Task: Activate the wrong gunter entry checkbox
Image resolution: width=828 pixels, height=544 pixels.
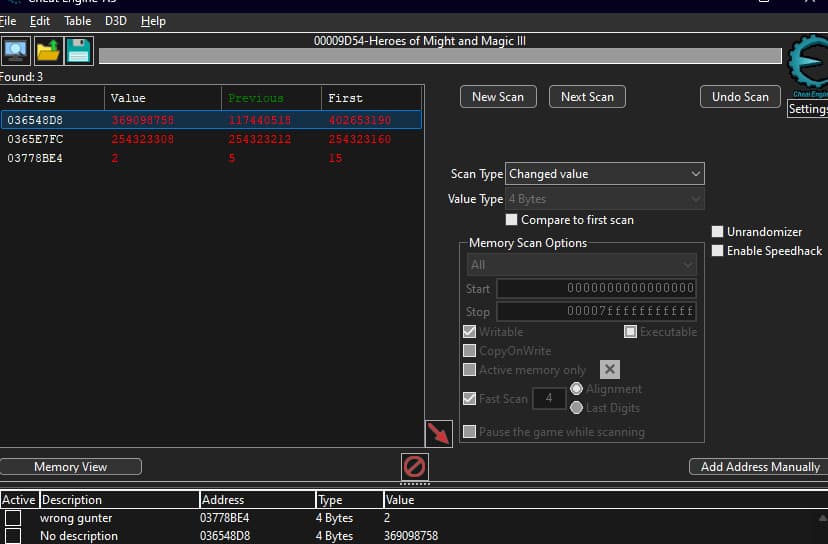Action: (13, 518)
